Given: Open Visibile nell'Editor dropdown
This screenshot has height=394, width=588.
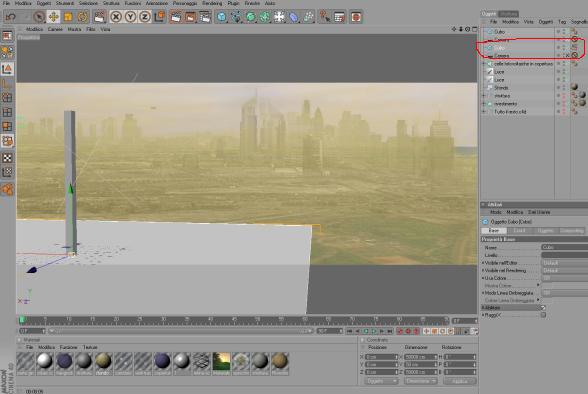Looking at the screenshot, I should click(x=565, y=263).
